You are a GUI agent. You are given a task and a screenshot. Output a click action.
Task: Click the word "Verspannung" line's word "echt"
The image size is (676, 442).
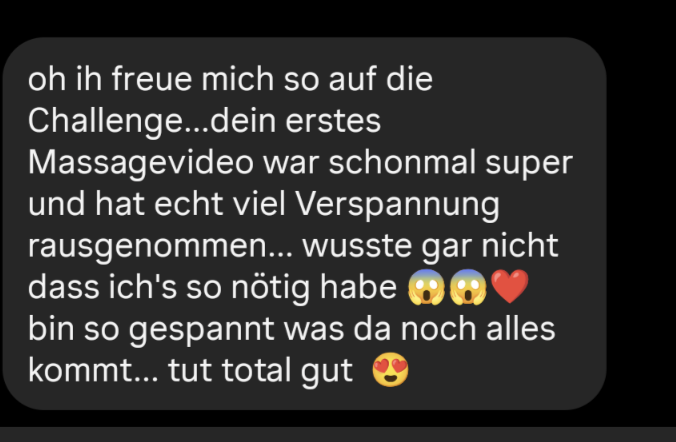pos(188,204)
